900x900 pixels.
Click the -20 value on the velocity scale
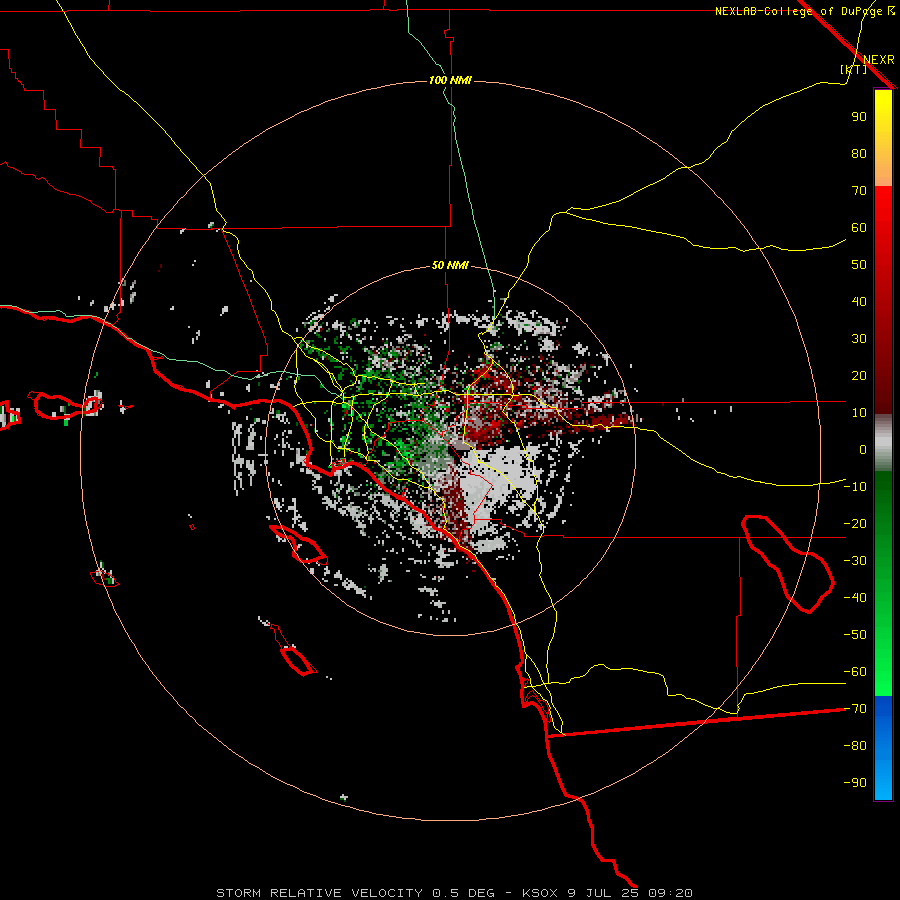click(x=855, y=524)
